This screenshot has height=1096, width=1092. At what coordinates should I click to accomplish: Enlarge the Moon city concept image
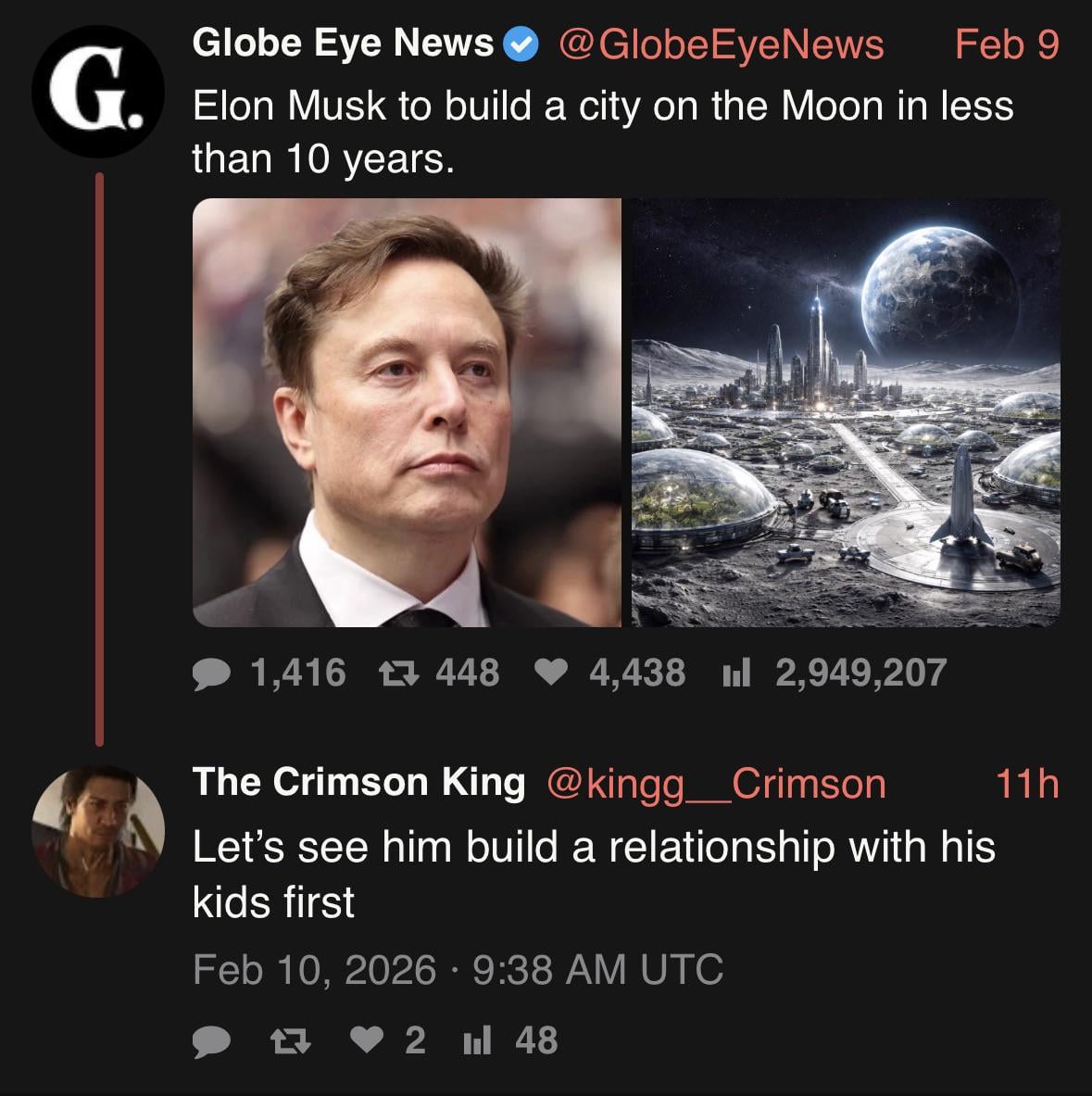[x=846, y=412]
